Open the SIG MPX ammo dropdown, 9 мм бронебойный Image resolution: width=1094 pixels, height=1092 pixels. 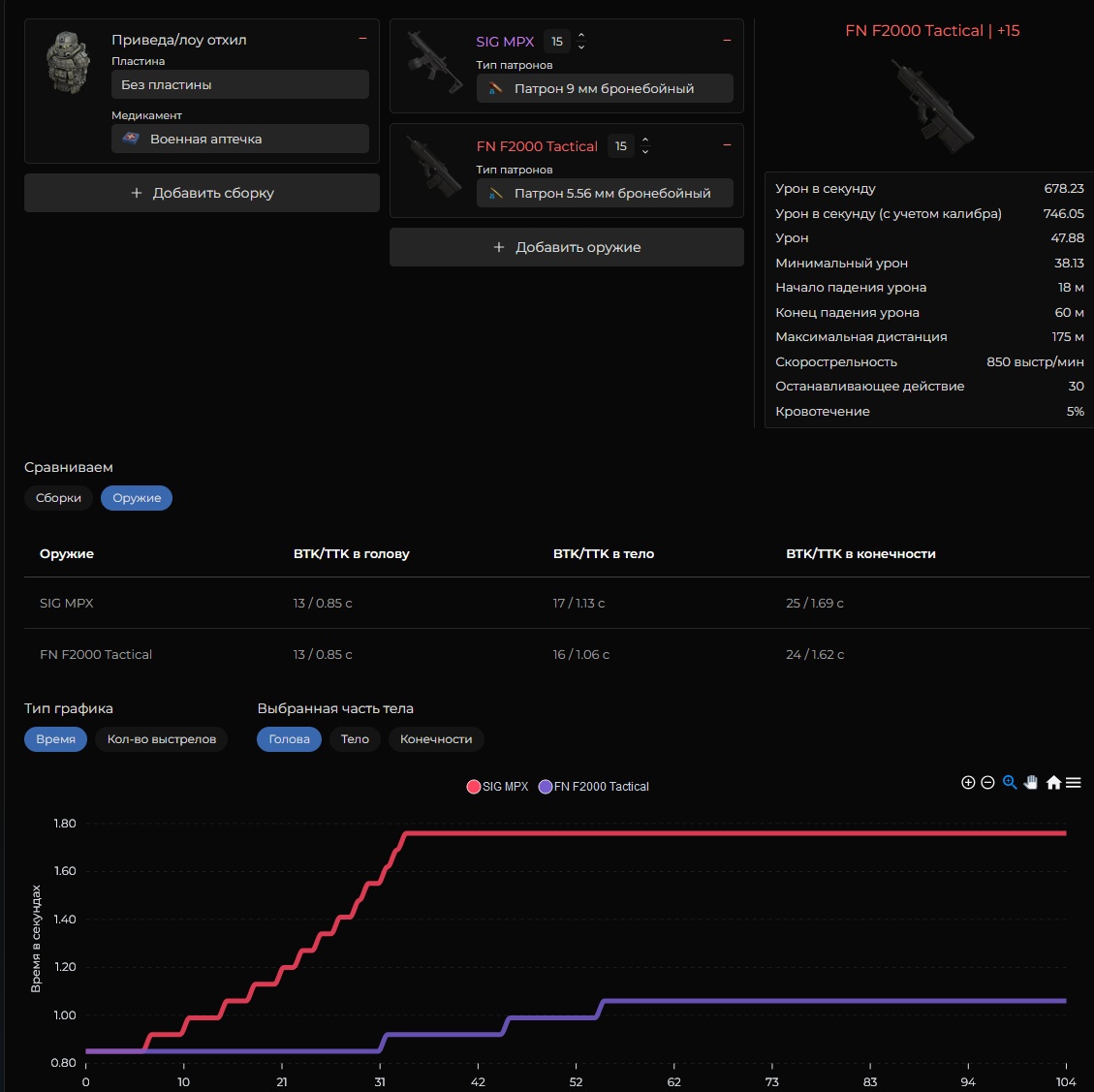click(605, 88)
